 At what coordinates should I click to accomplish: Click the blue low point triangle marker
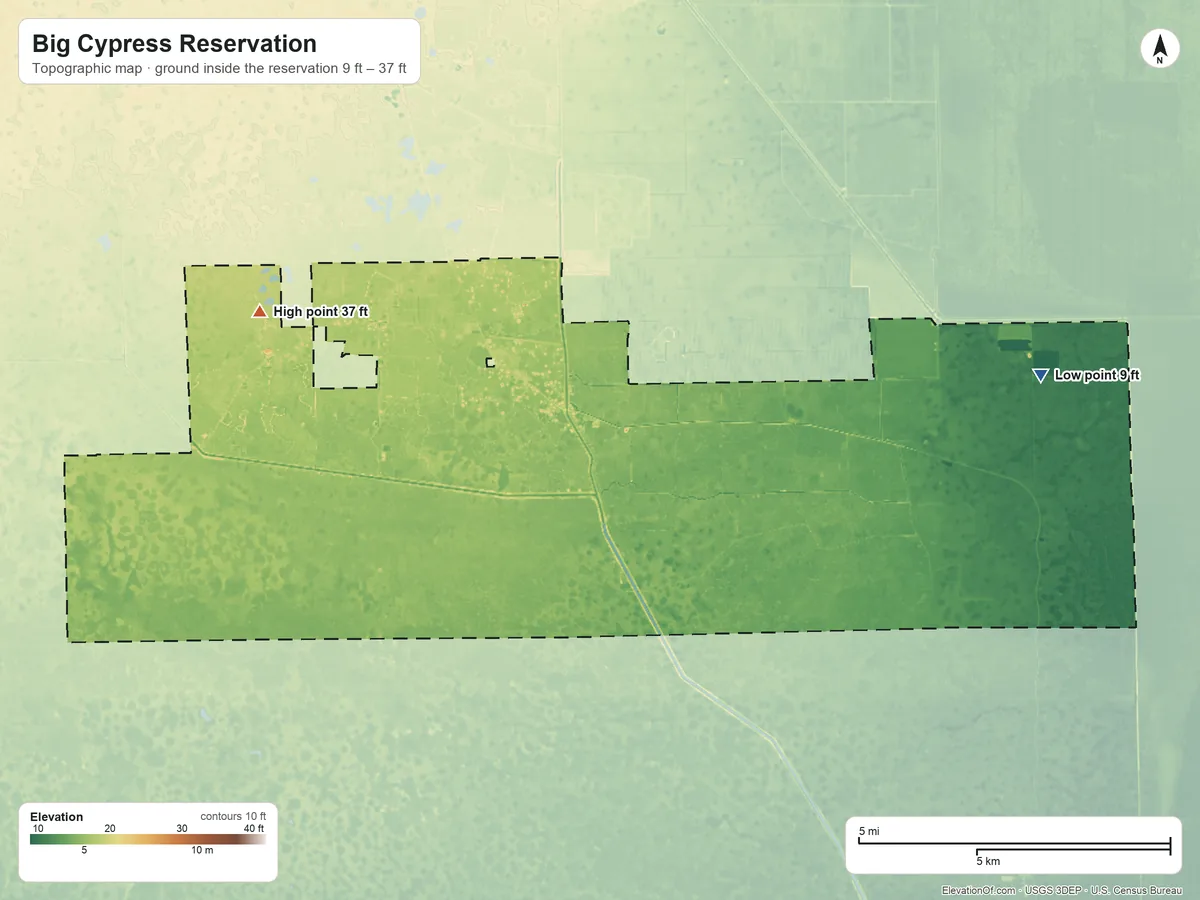(1040, 375)
